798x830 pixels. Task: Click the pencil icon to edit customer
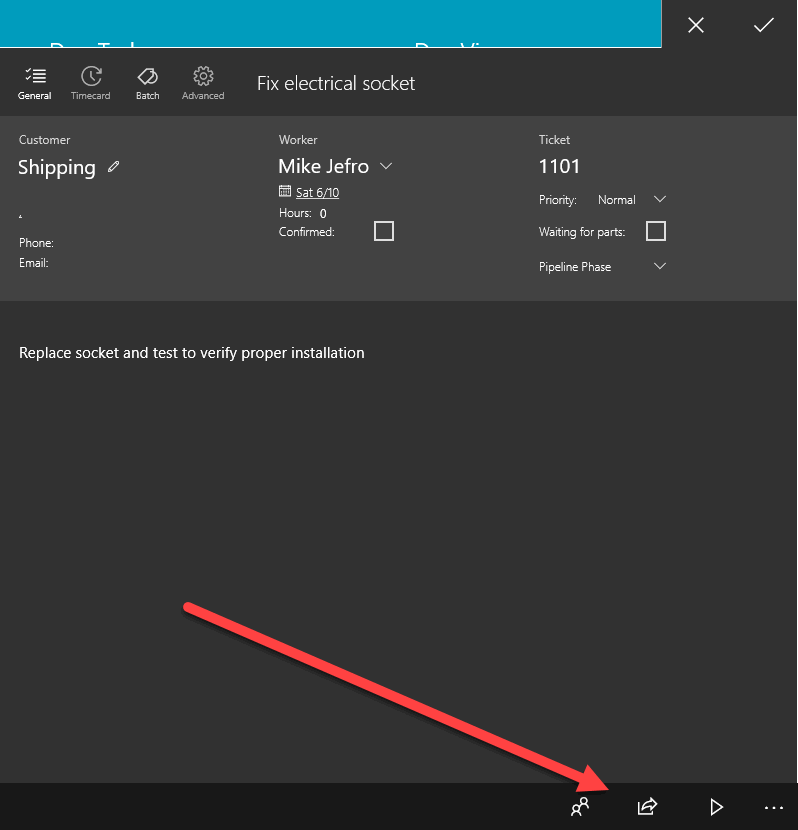pyautogui.click(x=114, y=167)
